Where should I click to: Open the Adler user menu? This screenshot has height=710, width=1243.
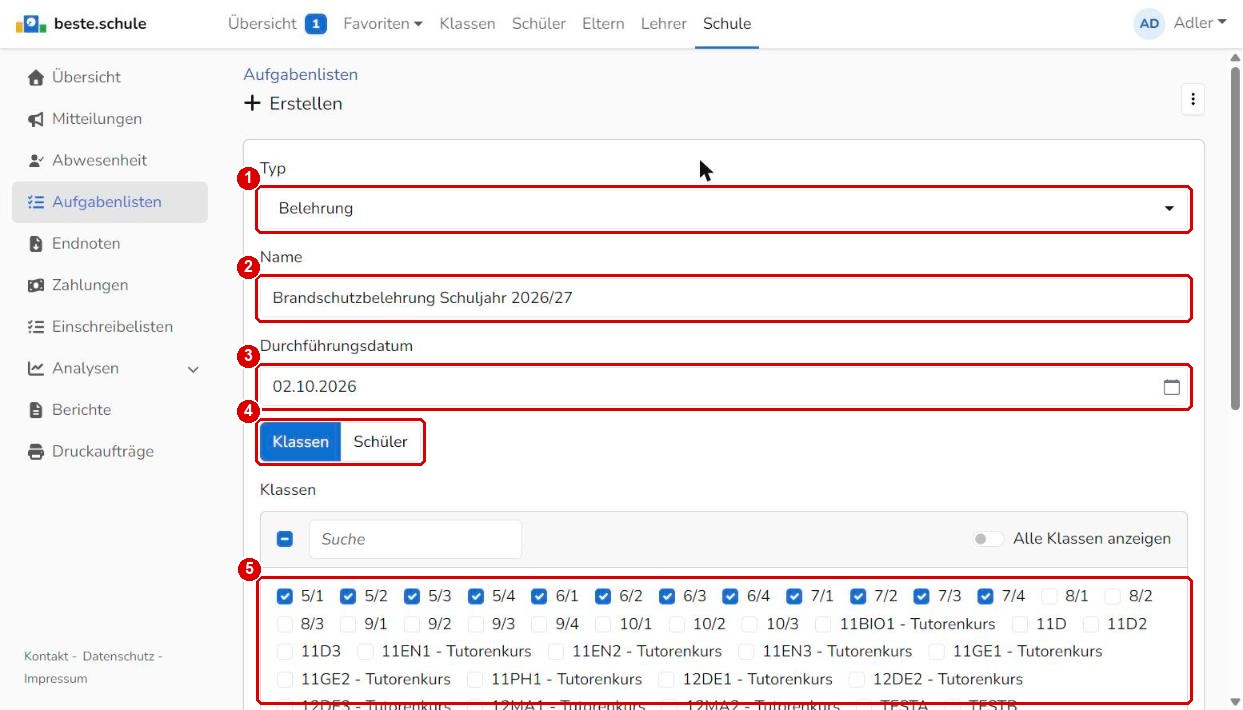coord(1200,23)
